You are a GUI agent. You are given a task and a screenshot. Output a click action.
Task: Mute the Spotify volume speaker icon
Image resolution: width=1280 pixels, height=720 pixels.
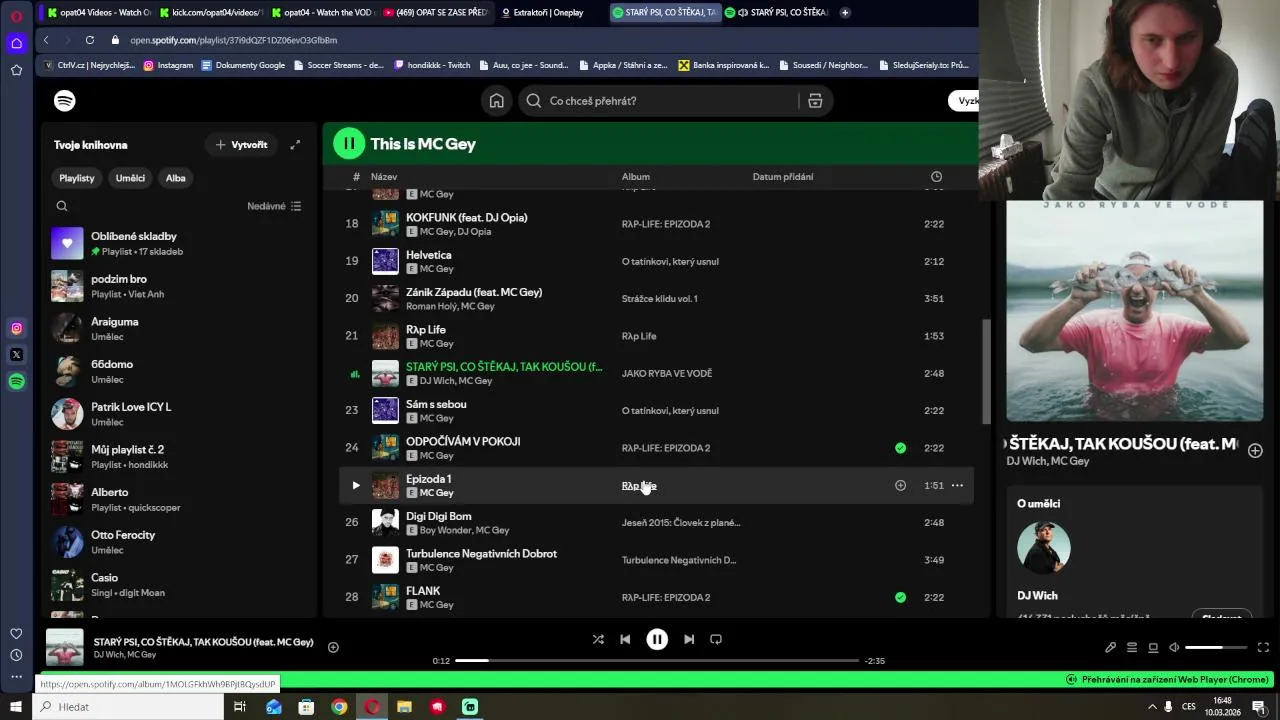click(x=1175, y=647)
